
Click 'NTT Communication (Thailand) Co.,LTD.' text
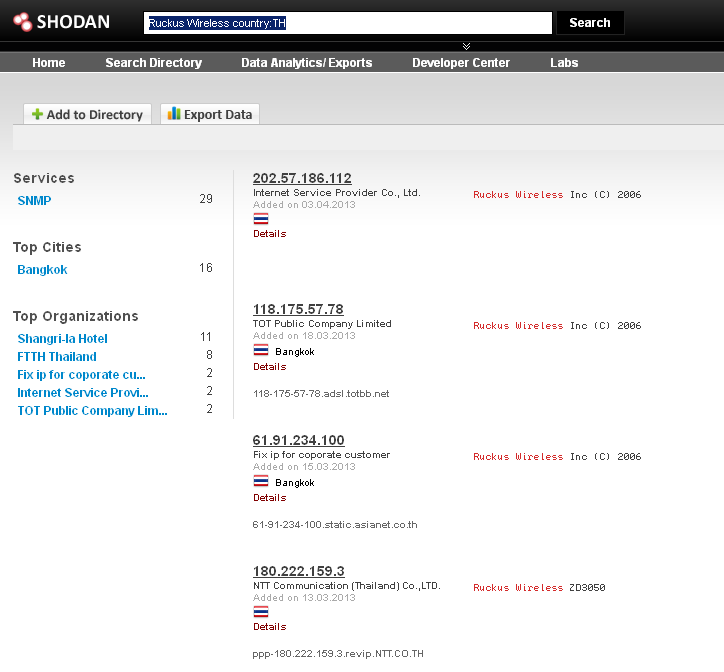coord(347,586)
